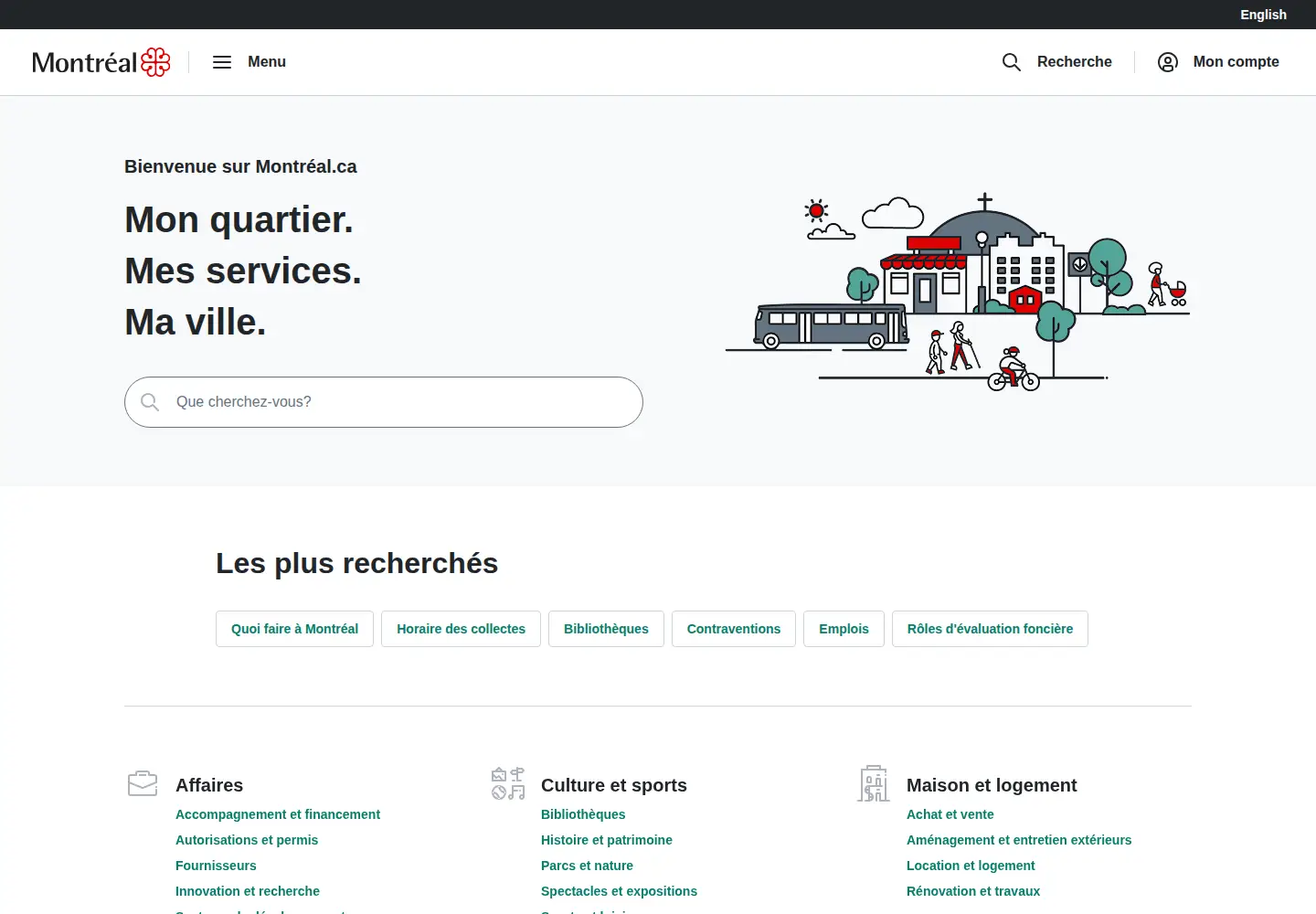
Task: Visit 'Location et logement' link
Action: [971, 866]
